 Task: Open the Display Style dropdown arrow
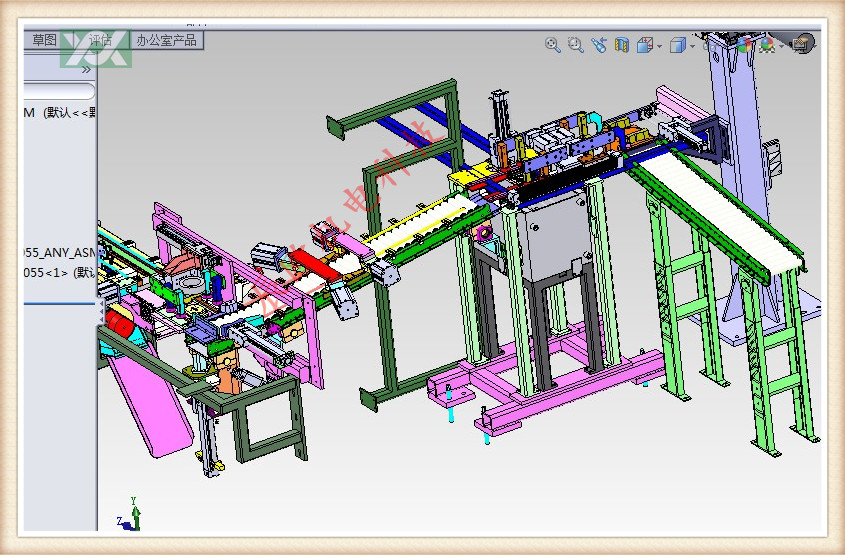(692, 45)
